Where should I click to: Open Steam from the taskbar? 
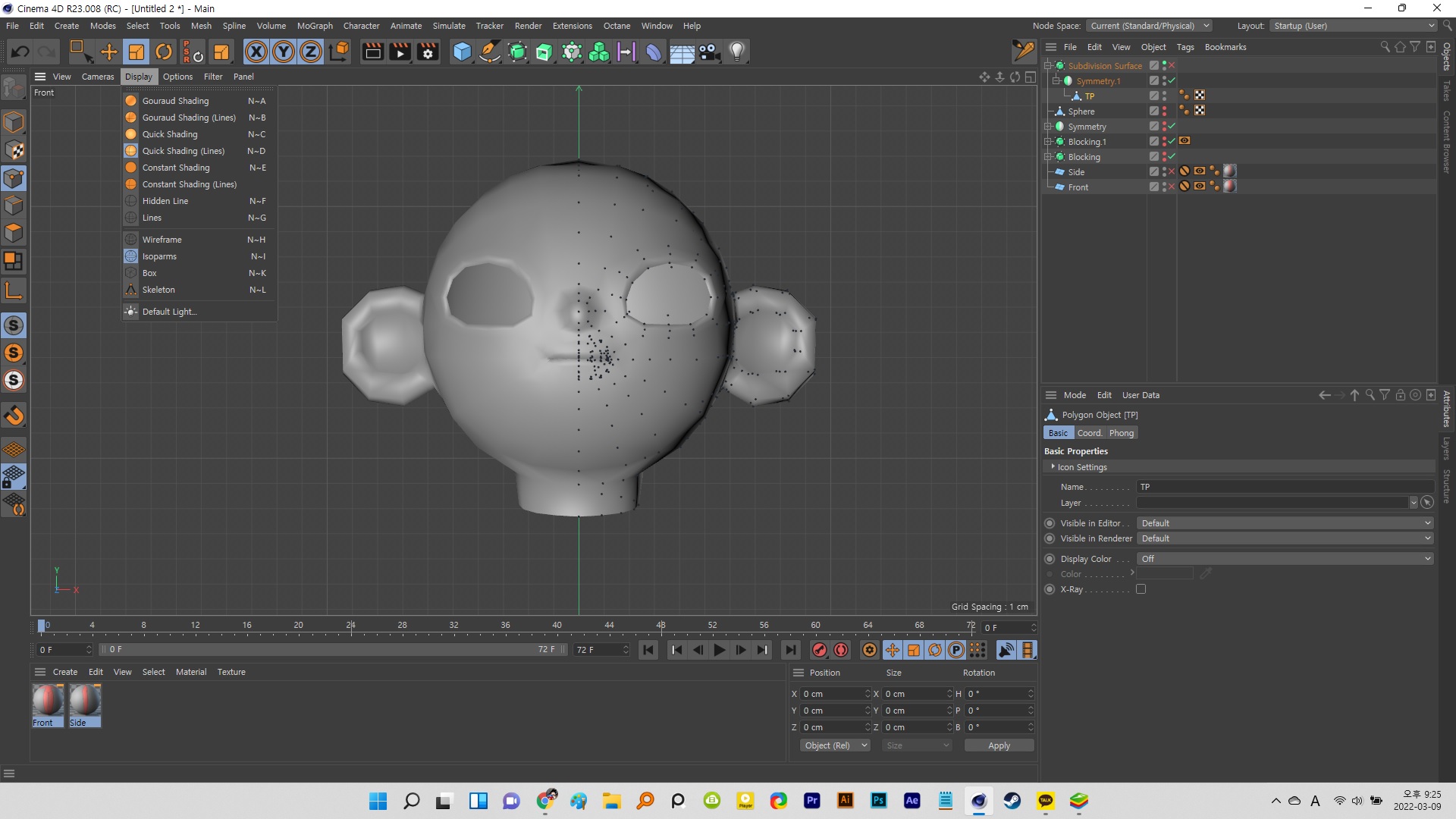pos(1012,801)
